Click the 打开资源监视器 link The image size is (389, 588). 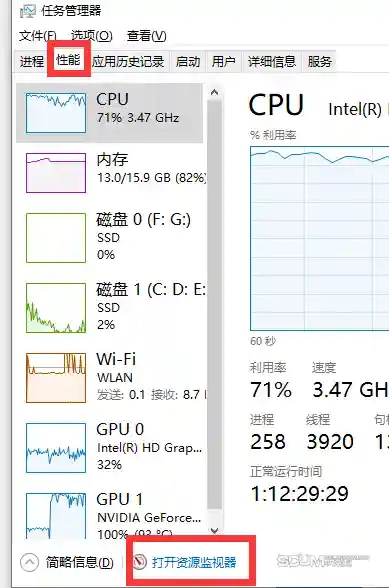tap(194, 562)
